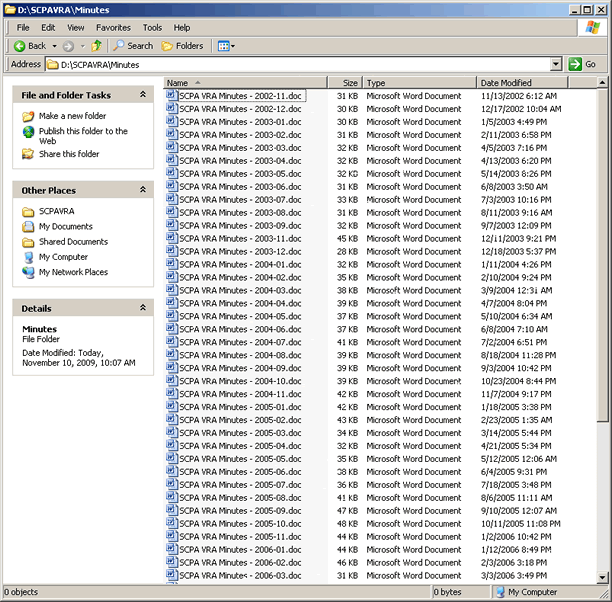Viewport: 612px width, 602px height.
Task: Select SCPA VRA Minutes - 2005-03.doc
Action: (x=240, y=433)
